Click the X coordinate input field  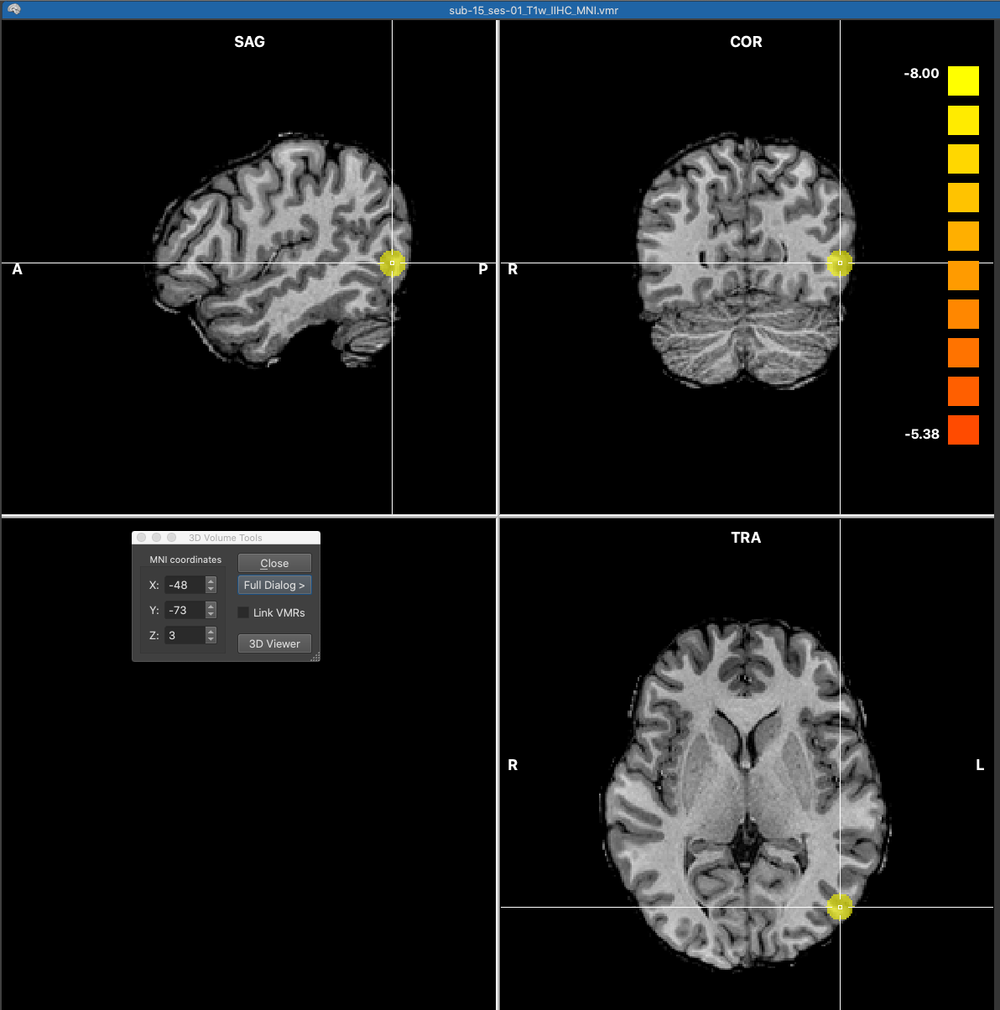185,585
